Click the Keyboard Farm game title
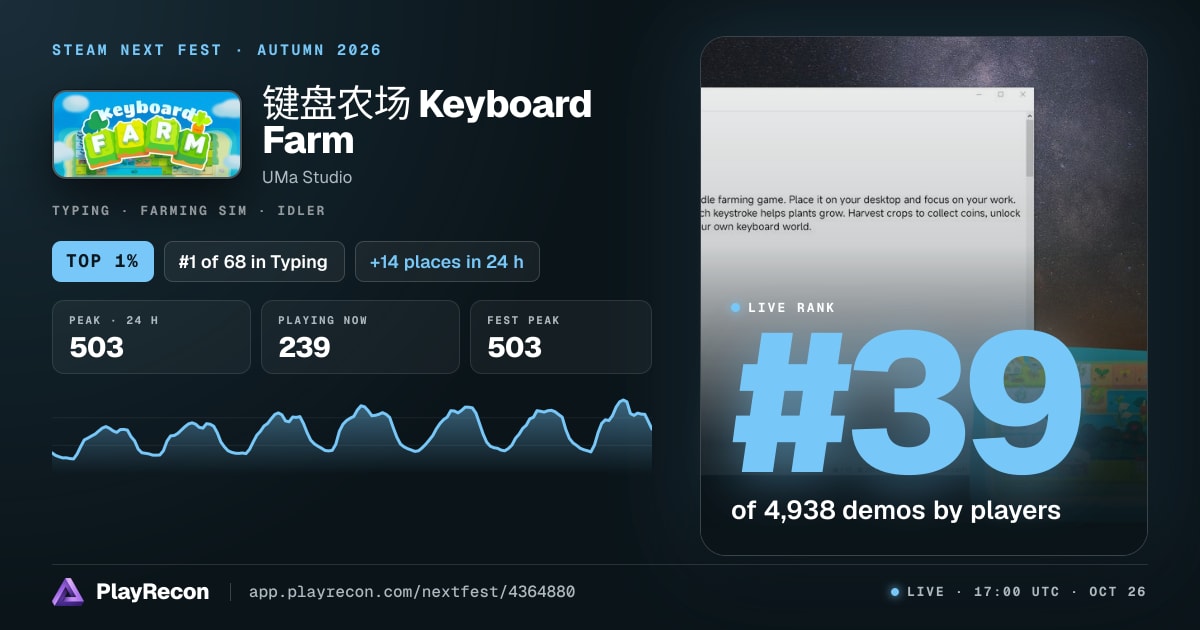This screenshot has width=1200, height=630. tap(427, 121)
